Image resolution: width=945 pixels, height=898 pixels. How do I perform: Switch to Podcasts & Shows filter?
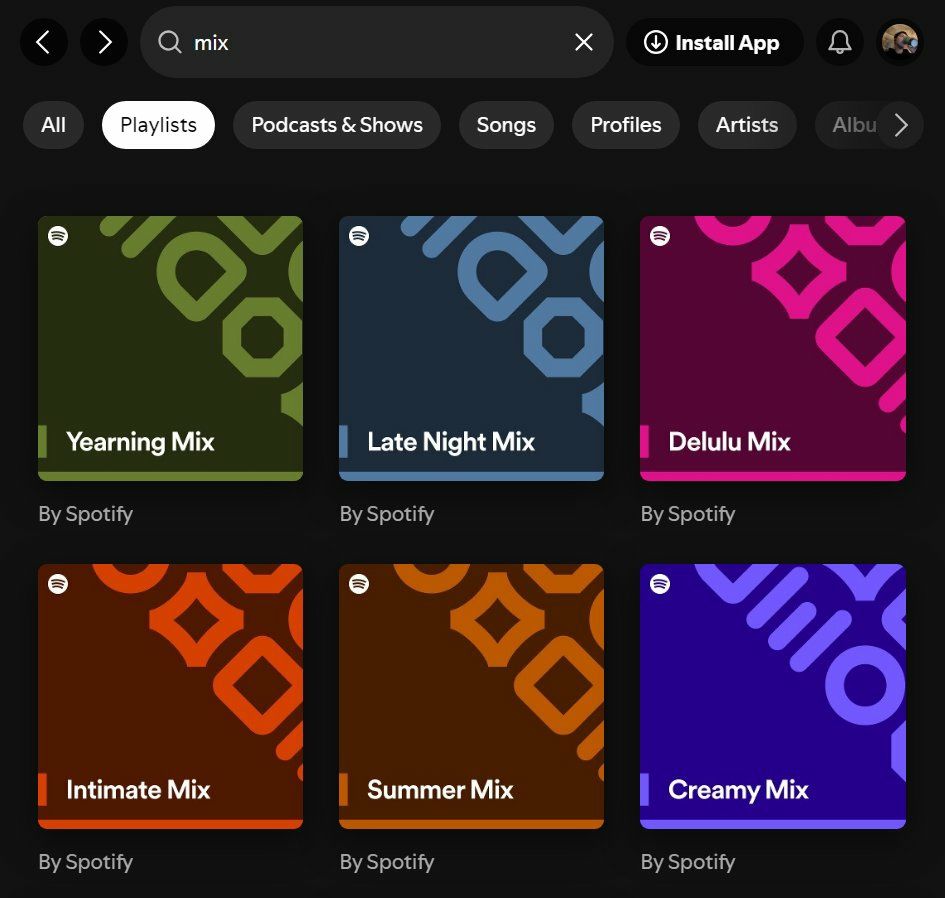click(337, 125)
